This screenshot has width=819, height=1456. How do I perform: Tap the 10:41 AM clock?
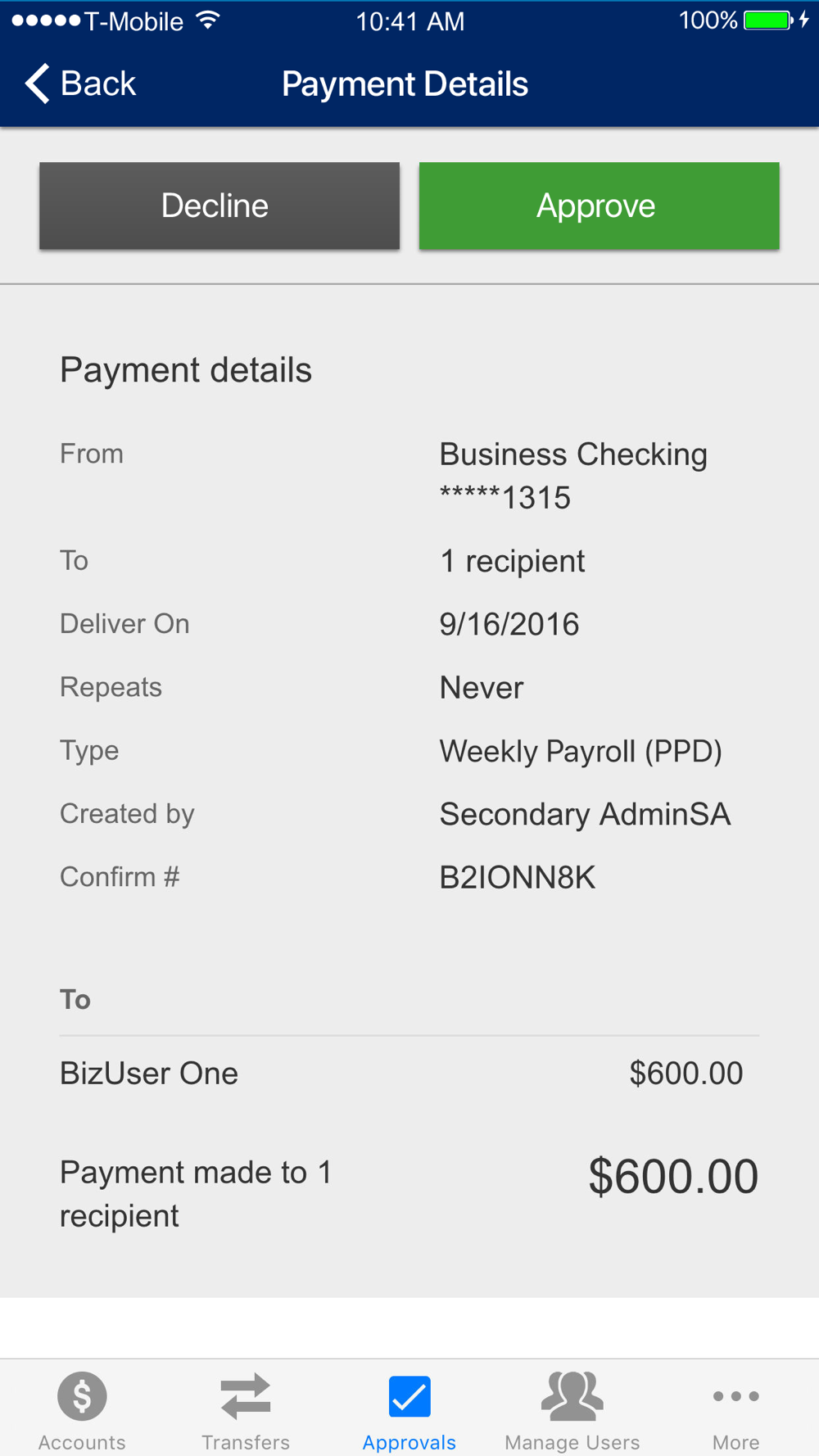[410, 21]
